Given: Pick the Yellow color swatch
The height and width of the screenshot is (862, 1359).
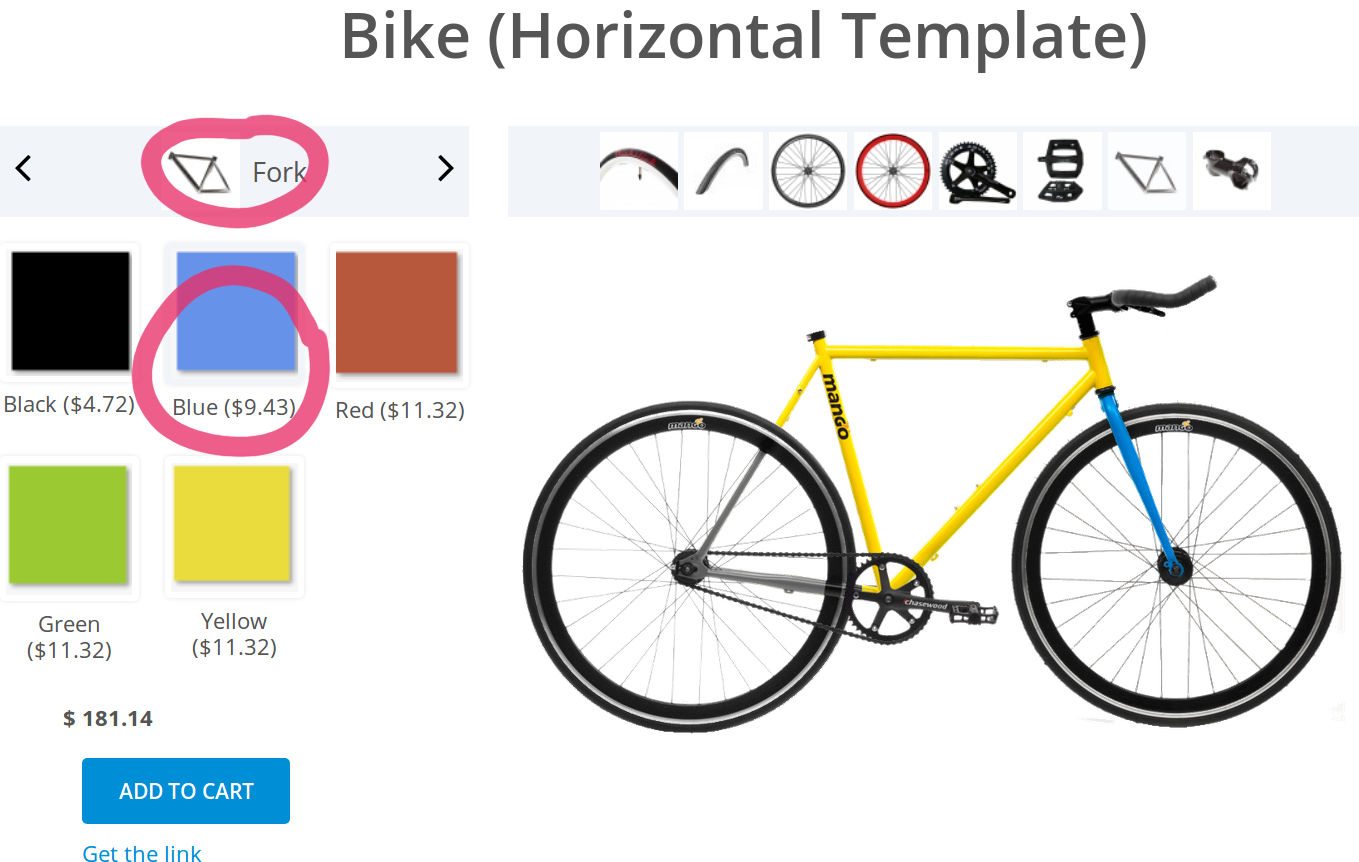Looking at the screenshot, I should [233, 527].
